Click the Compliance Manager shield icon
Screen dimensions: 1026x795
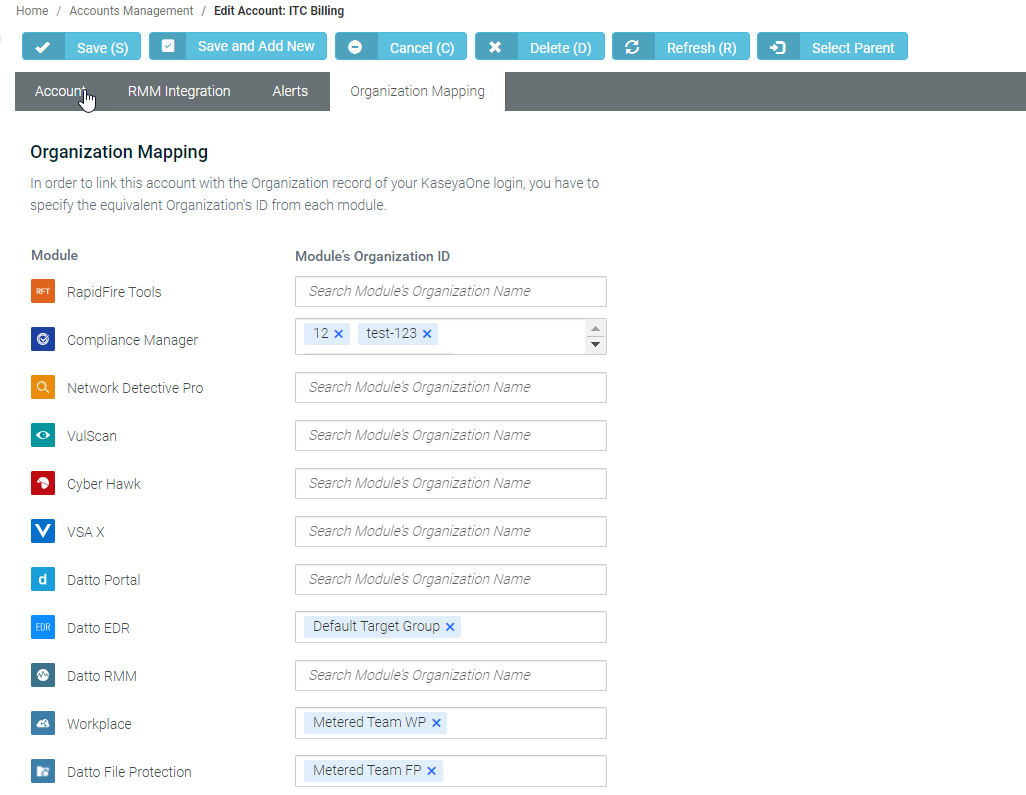[x=42, y=339]
